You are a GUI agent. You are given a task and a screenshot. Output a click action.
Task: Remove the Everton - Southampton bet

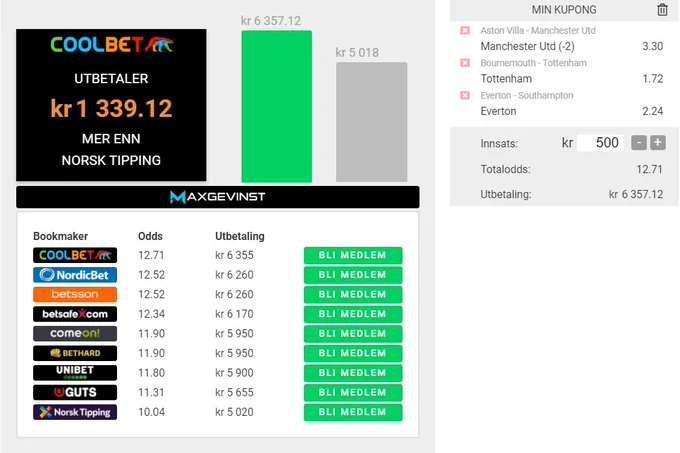[x=465, y=95]
